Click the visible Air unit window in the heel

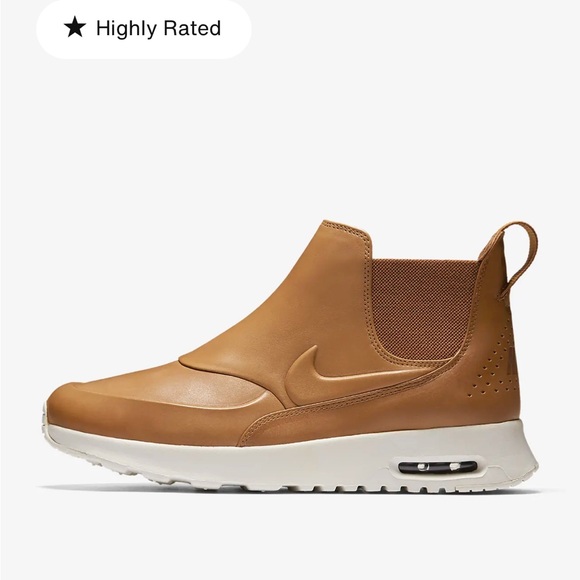[x=438, y=467]
